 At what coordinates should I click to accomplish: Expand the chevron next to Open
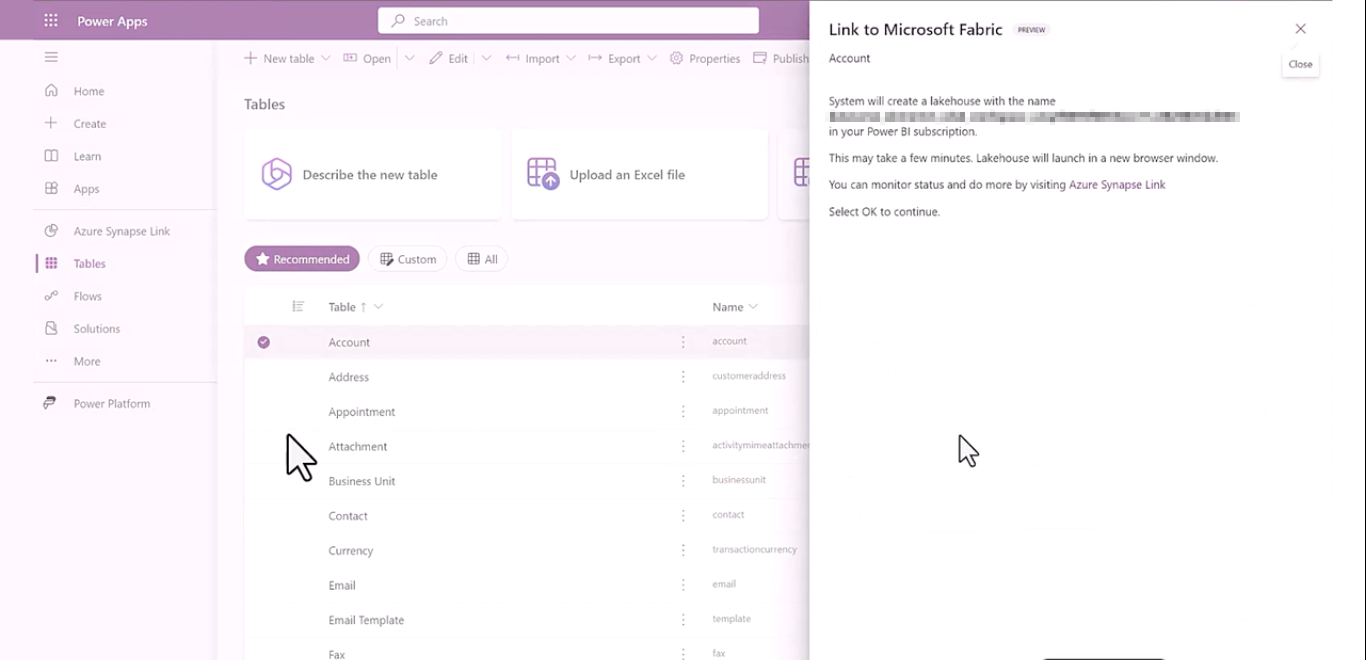point(410,58)
